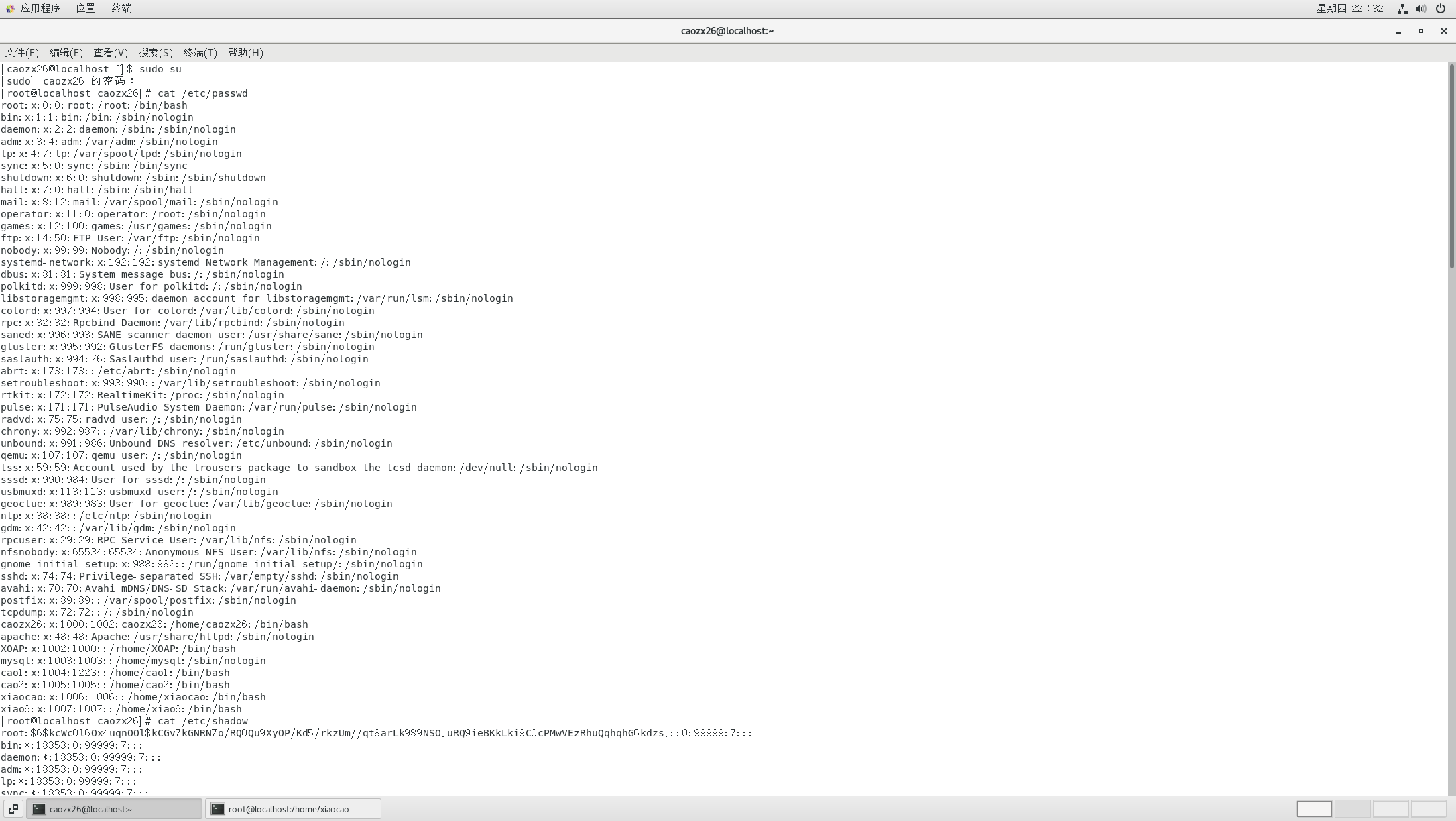Click the clock showing 星期四 22:32
The image size is (1456, 821).
pos(1349,9)
